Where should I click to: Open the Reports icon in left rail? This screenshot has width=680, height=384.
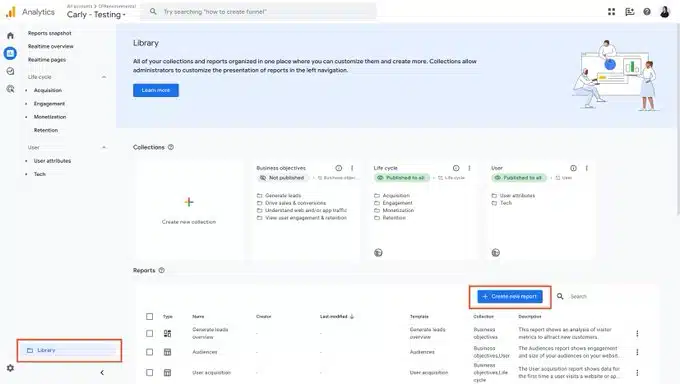click(10, 53)
